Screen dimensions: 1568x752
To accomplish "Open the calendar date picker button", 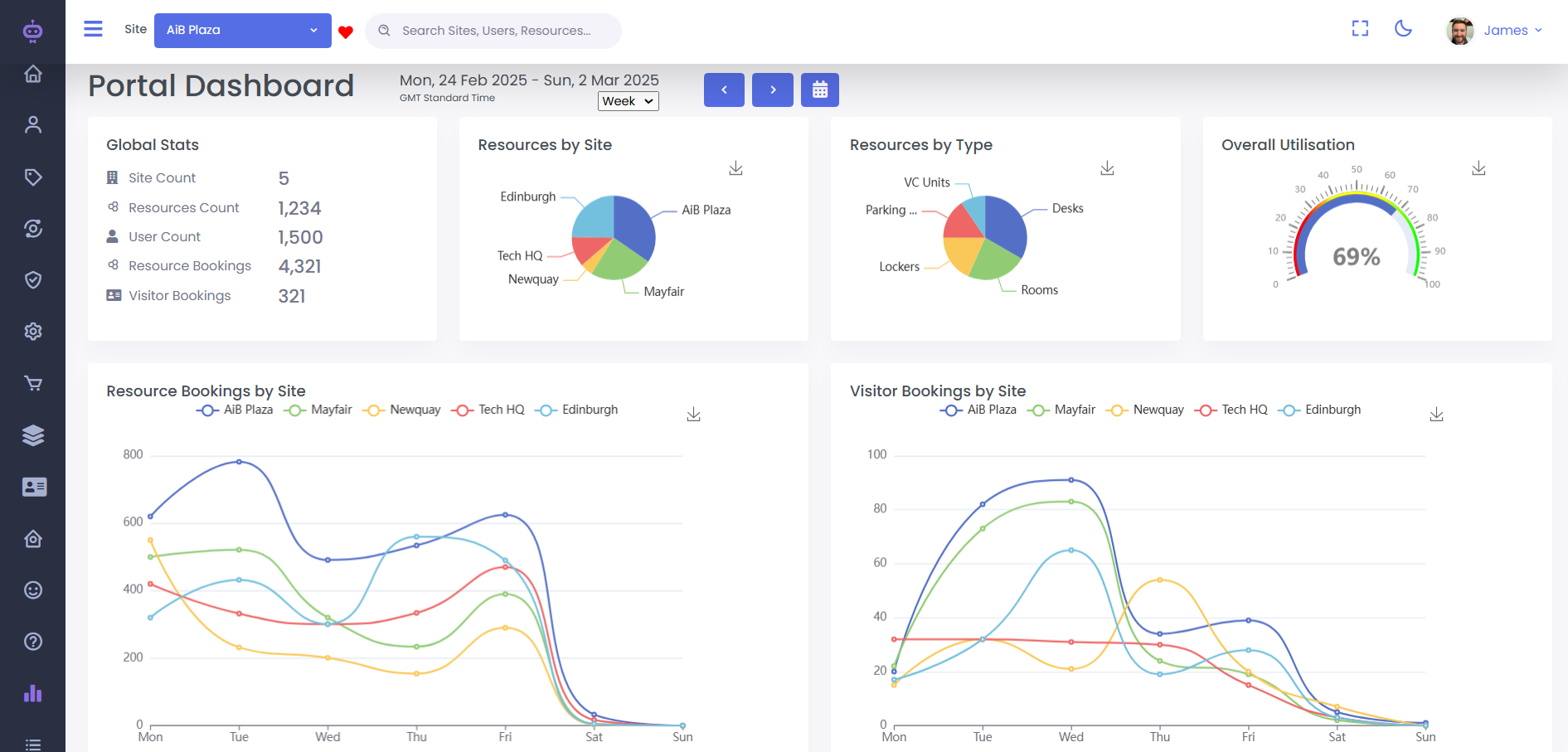I will pos(819,90).
